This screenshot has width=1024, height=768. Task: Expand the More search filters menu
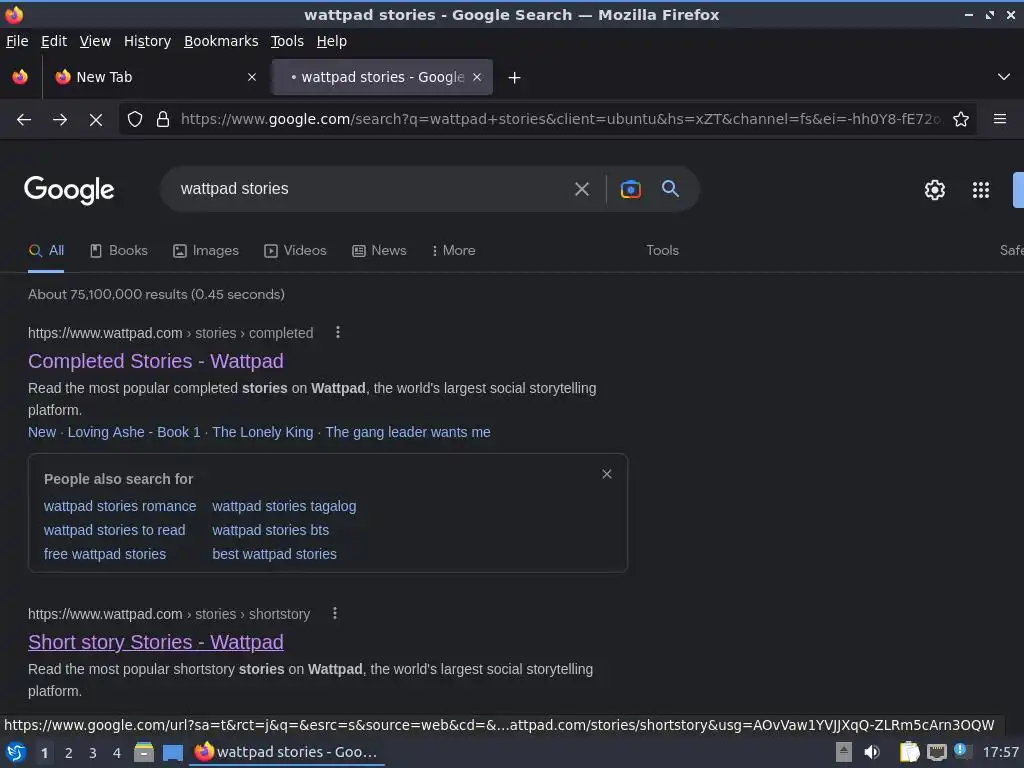(453, 251)
